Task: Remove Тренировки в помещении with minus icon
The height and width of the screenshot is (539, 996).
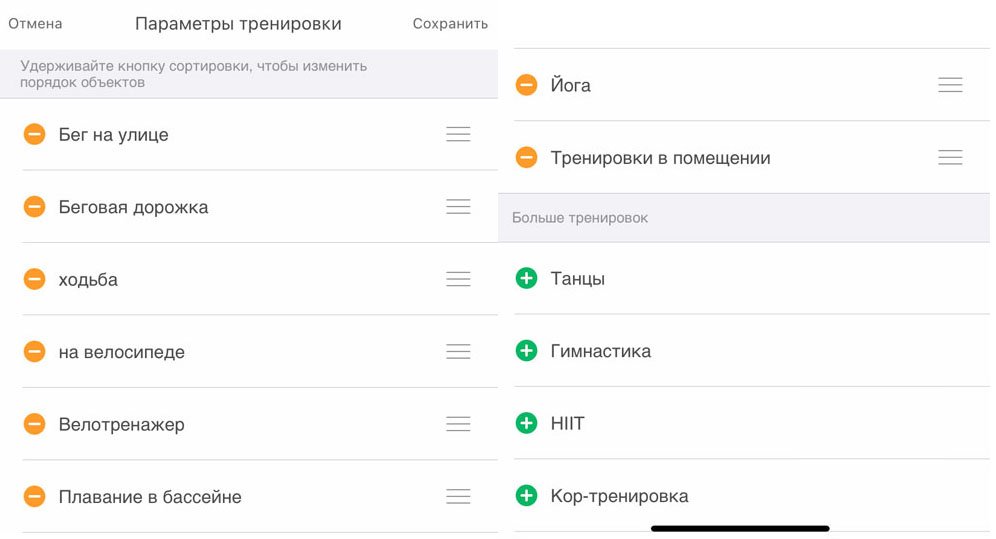Action: 526,157
